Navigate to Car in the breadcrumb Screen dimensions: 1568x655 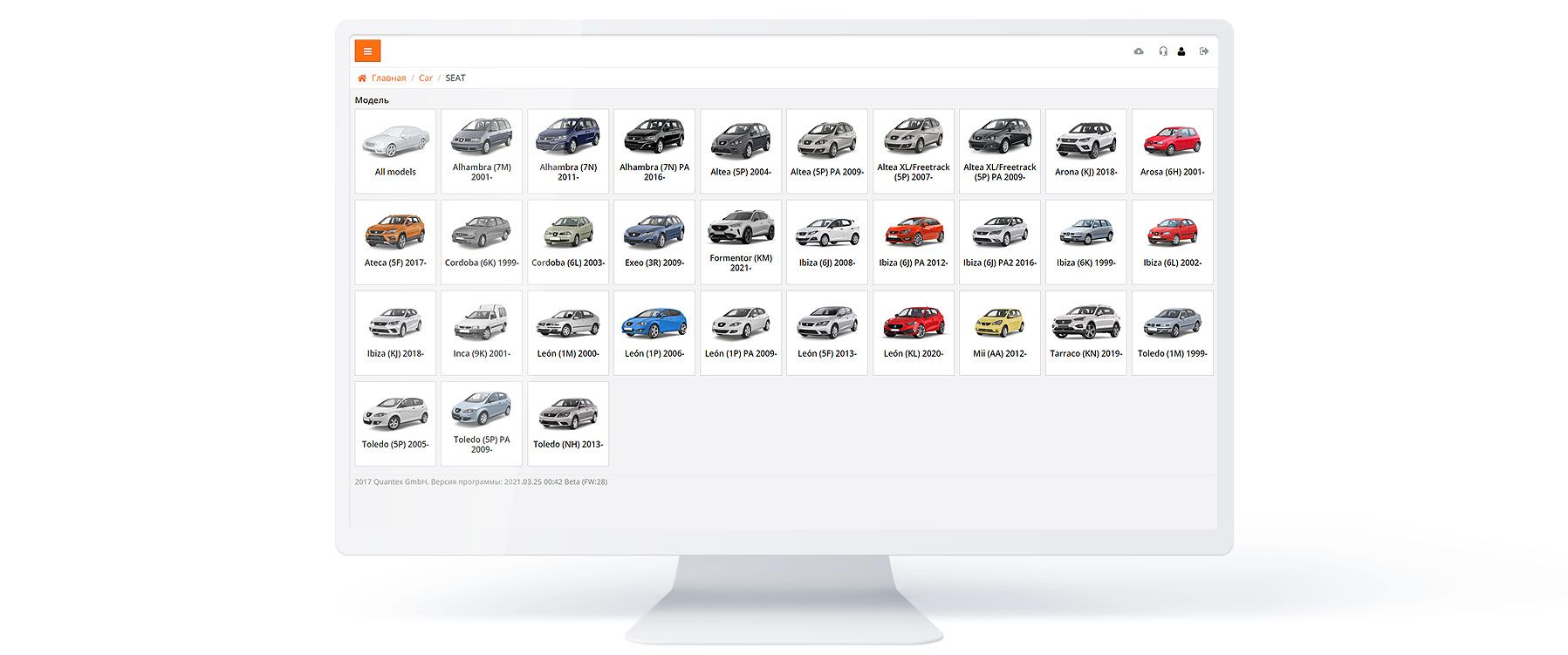click(425, 78)
